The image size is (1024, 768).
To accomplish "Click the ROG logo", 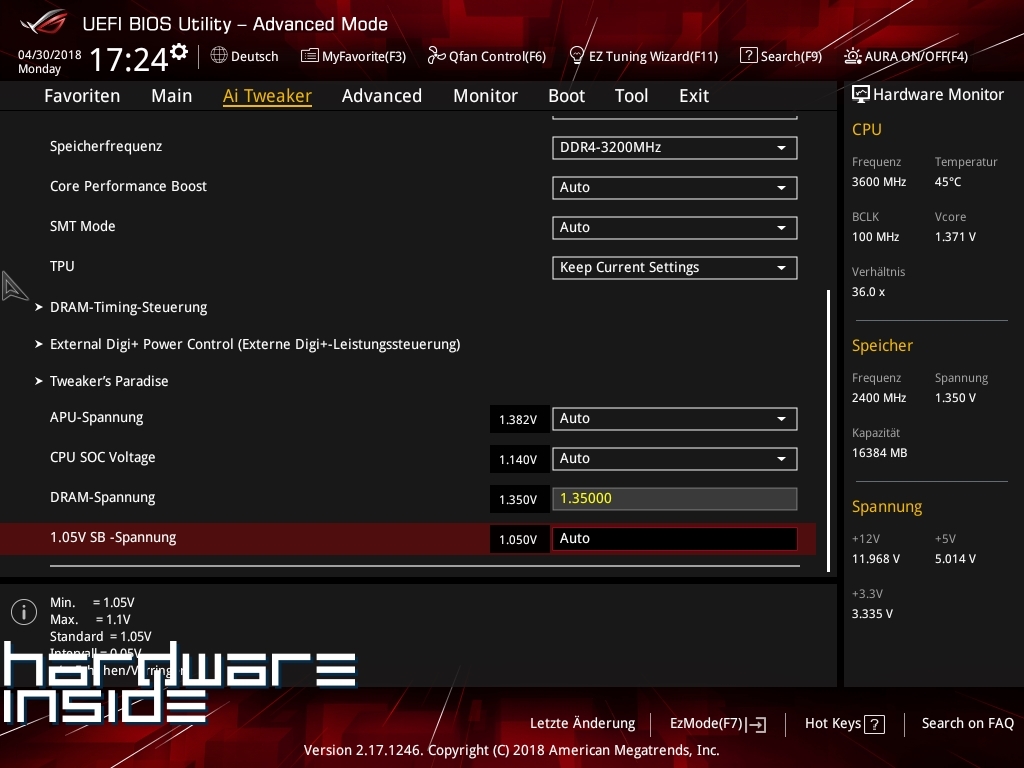I will tap(44, 22).
